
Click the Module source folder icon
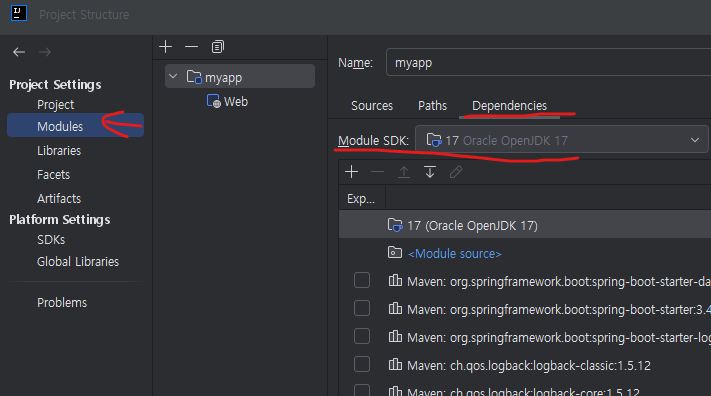pyautogui.click(x=395, y=252)
